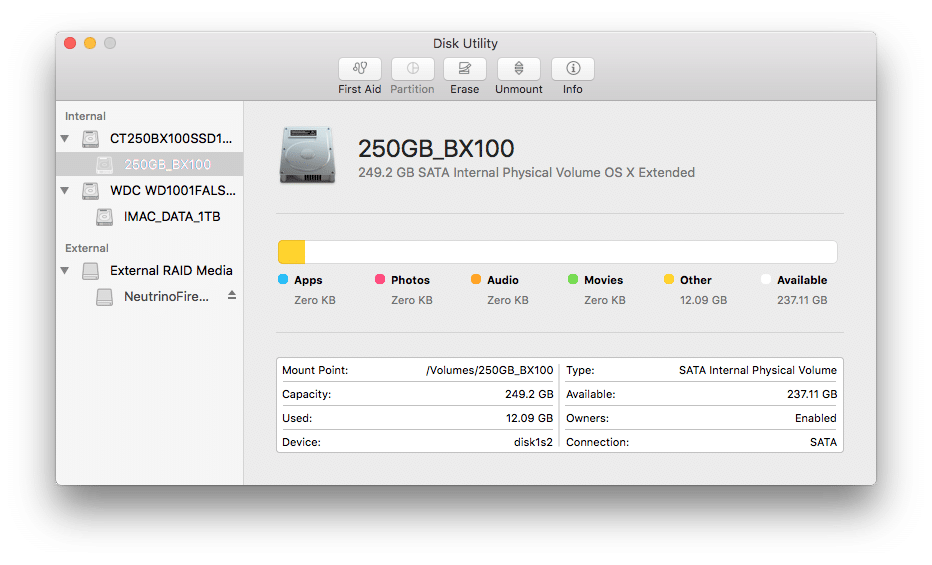Screen dimensions: 932x565
Task: Collapse the CT250BX100SSD1 disk tree
Action: pyautogui.click(x=65, y=138)
